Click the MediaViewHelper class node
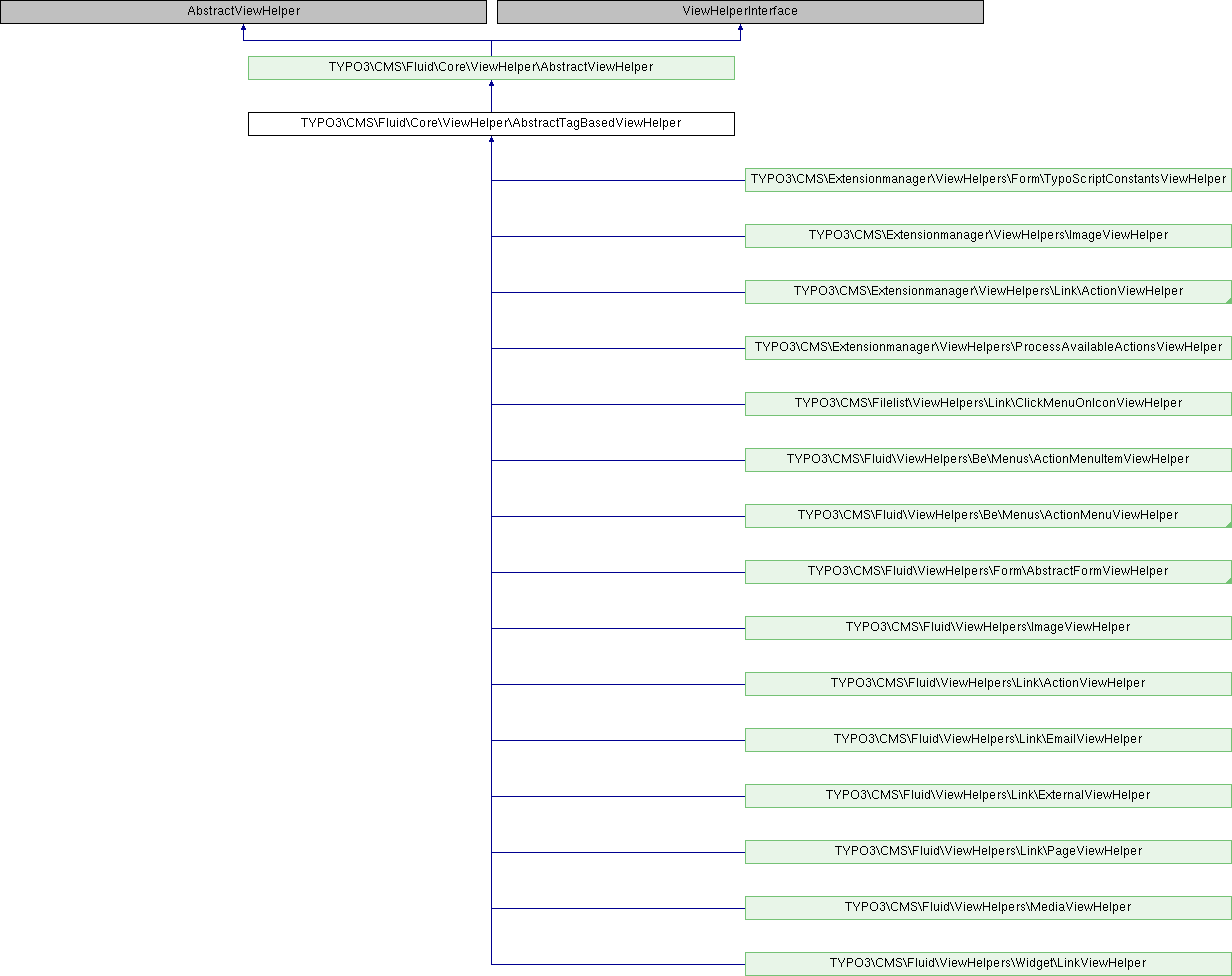 point(988,908)
